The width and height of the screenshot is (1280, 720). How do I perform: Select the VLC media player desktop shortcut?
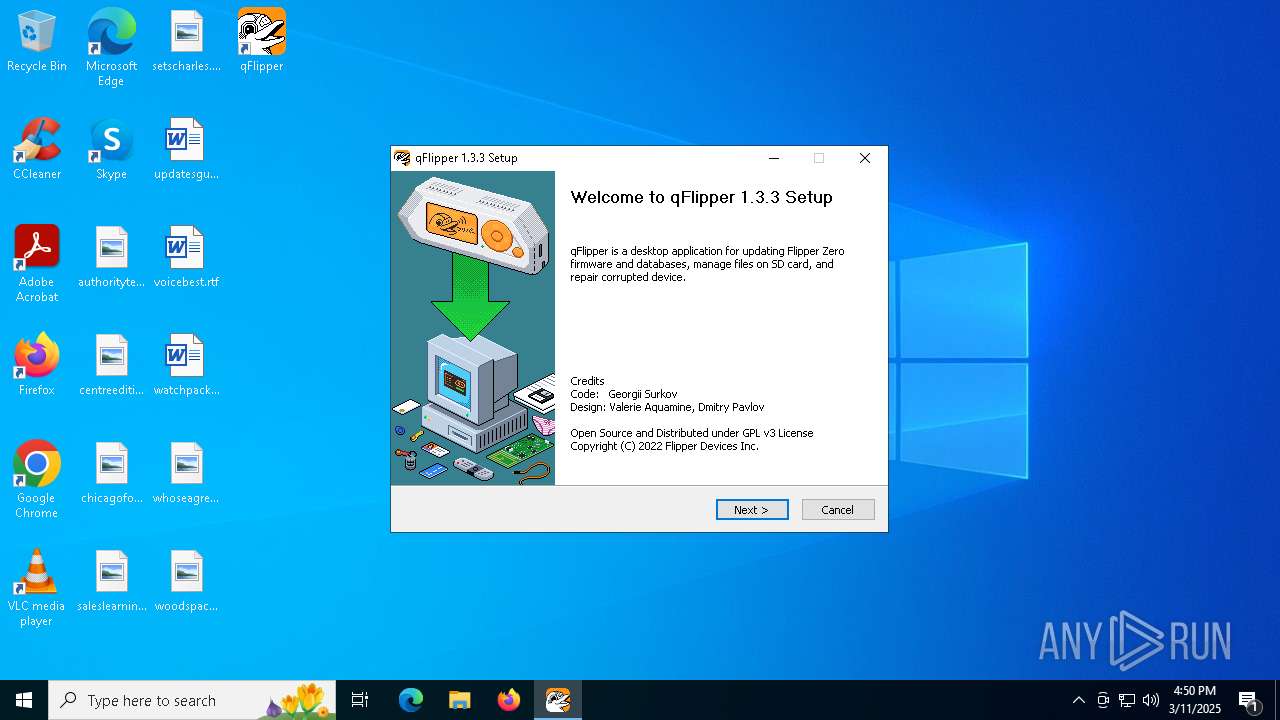pos(37,587)
